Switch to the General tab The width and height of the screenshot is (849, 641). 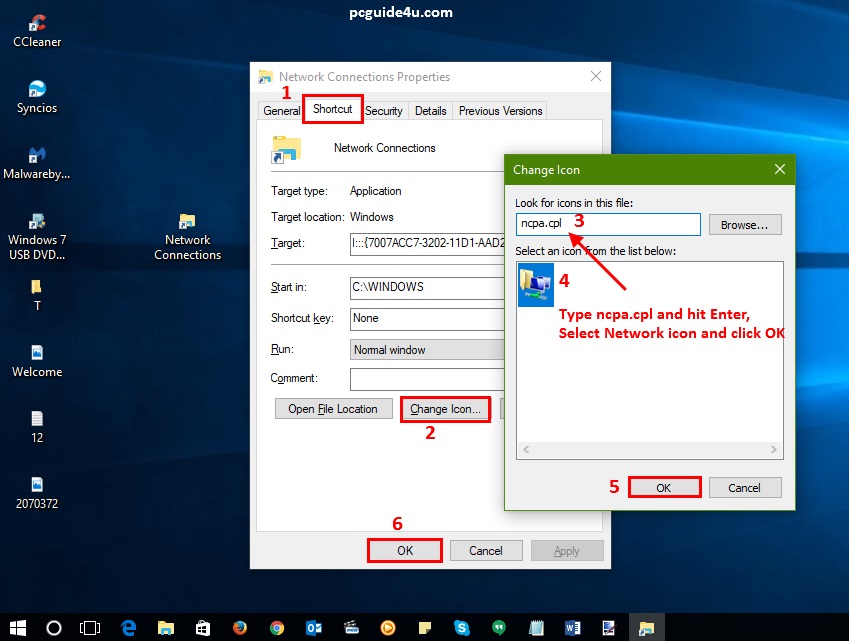coord(281,111)
